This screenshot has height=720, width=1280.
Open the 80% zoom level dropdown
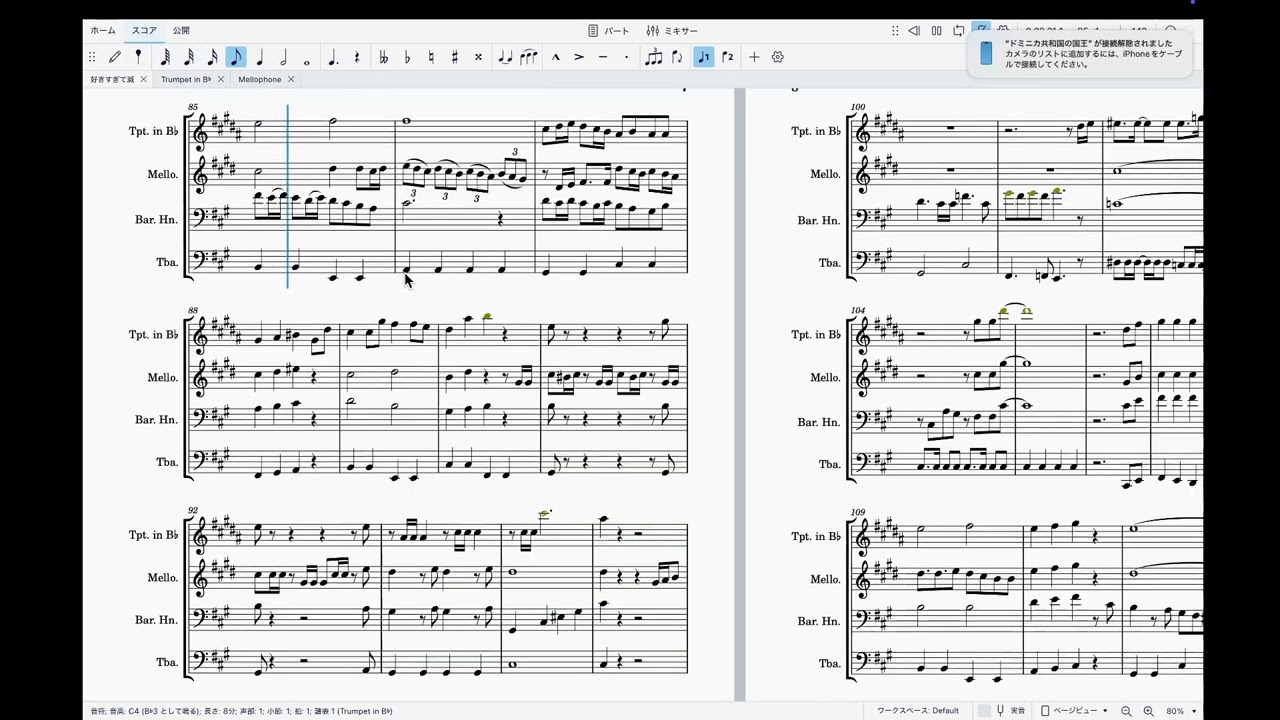pyautogui.click(x=1181, y=711)
